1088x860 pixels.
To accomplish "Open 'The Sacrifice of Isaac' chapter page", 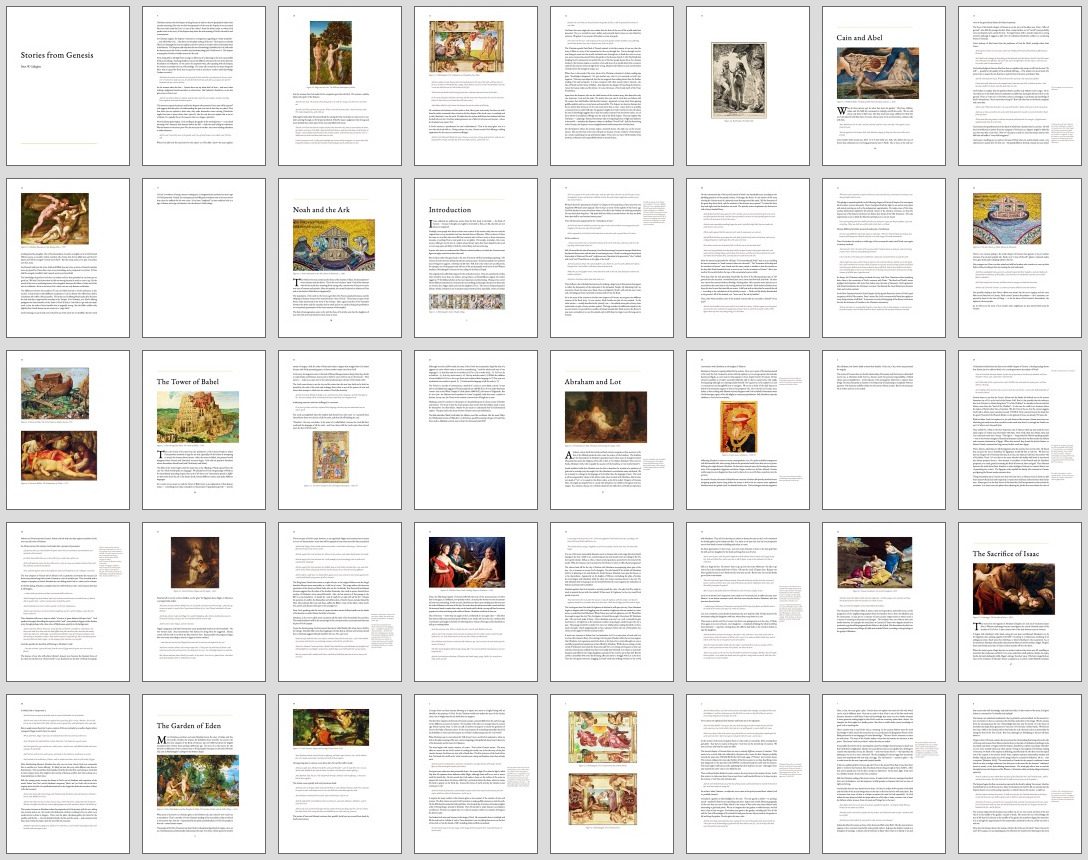I will tap(1020, 602).
